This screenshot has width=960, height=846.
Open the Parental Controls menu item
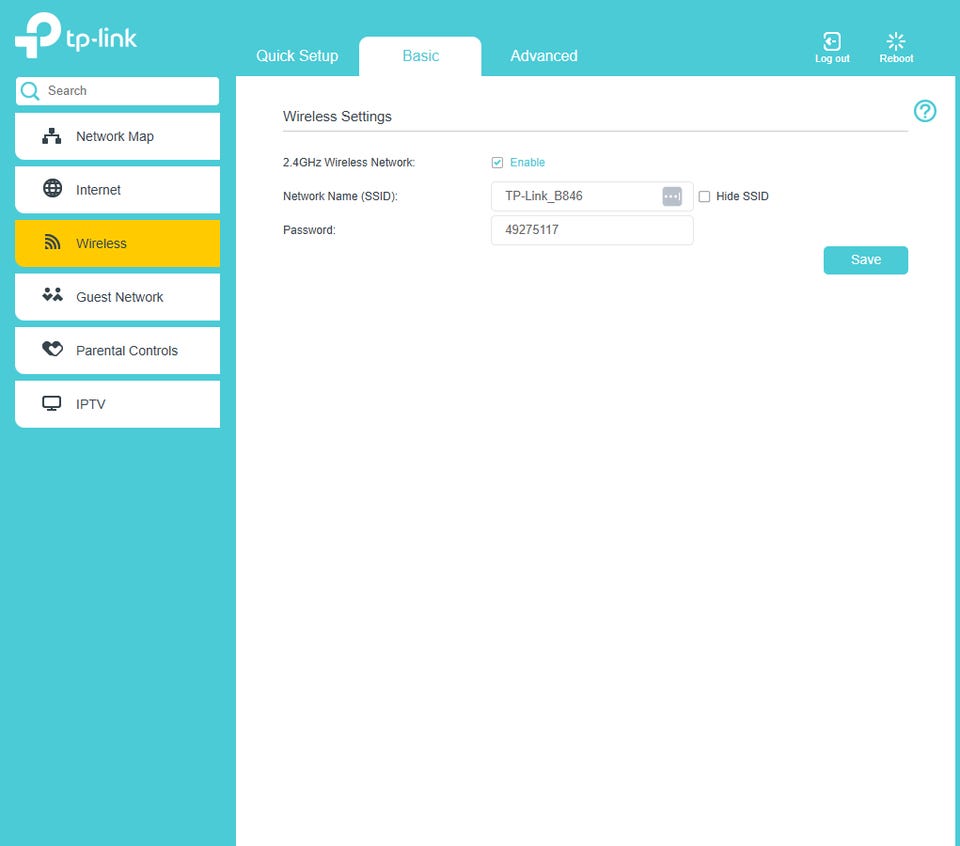click(x=118, y=351)
